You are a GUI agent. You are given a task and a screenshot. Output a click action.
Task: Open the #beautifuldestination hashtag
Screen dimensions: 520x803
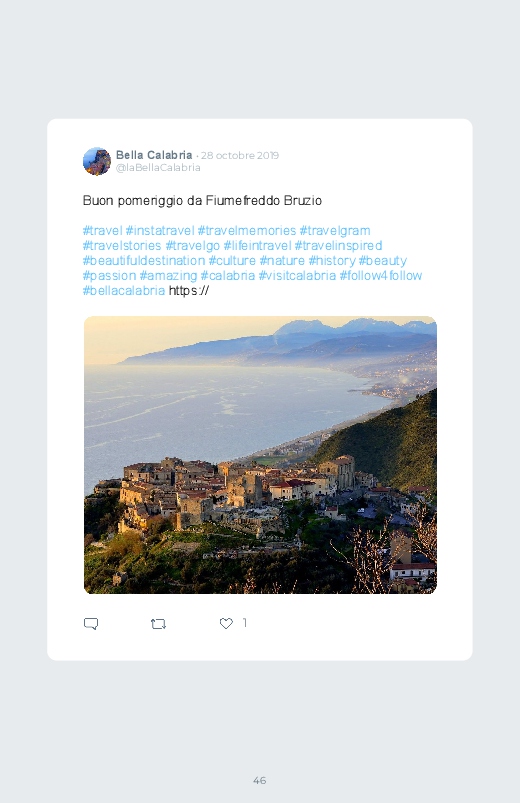tap(144, 261)
